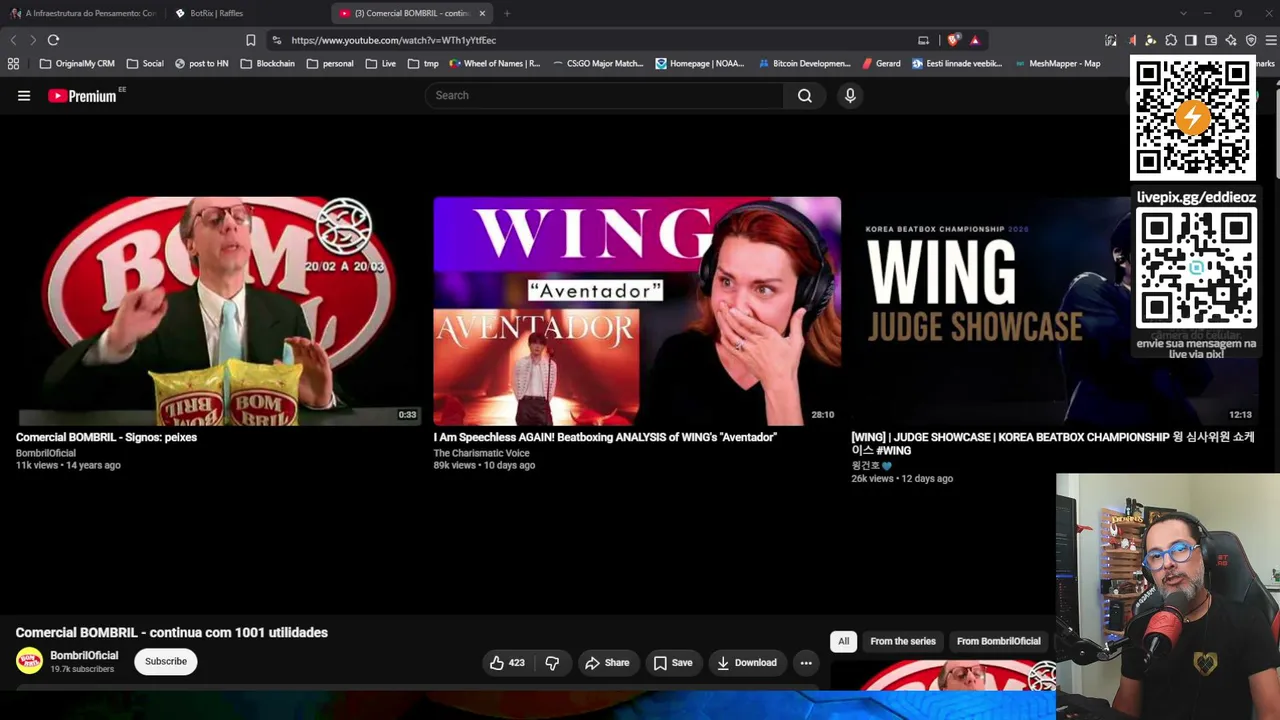The image size is (1280, 720).
Task: Select the All filter chip
Action: pyautogui.click(x=844, y=641)
